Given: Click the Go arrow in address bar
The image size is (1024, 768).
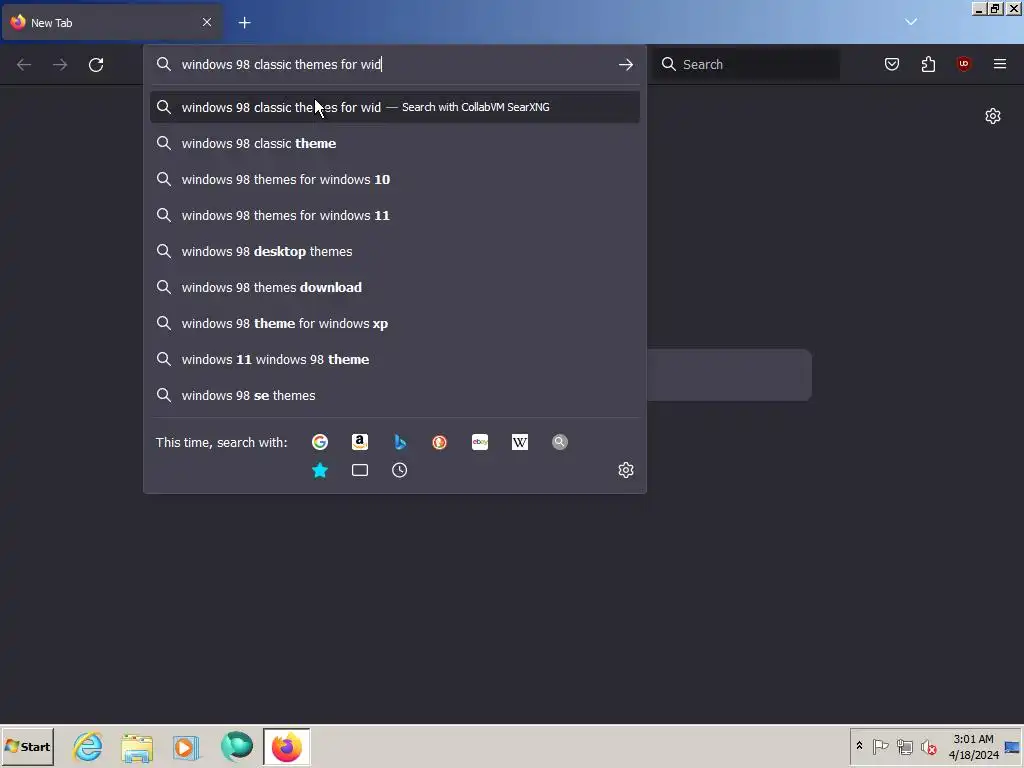Looking at the screenshot, I should click(x=626, y=64).
